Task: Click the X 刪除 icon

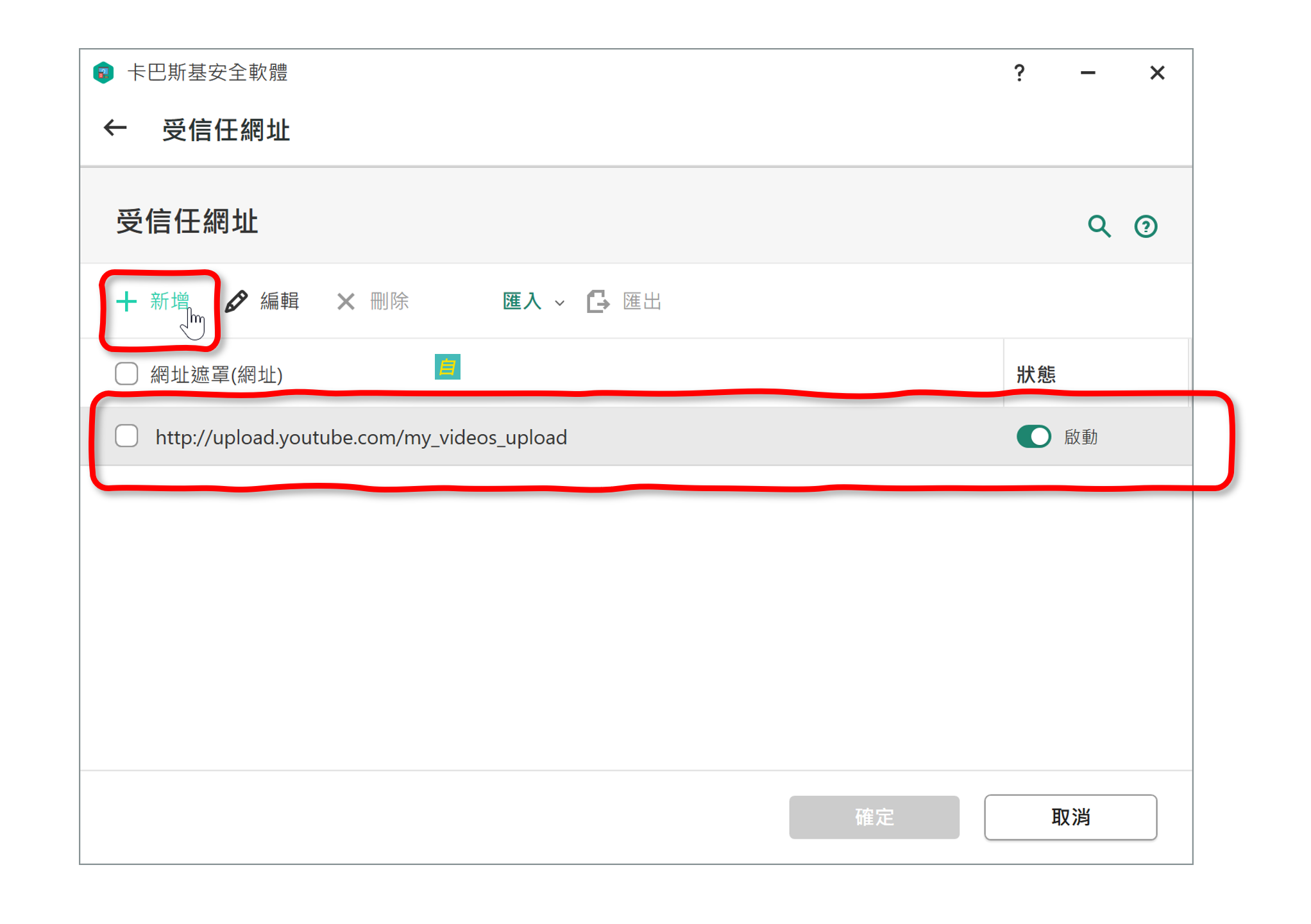Action: [346, 301]
